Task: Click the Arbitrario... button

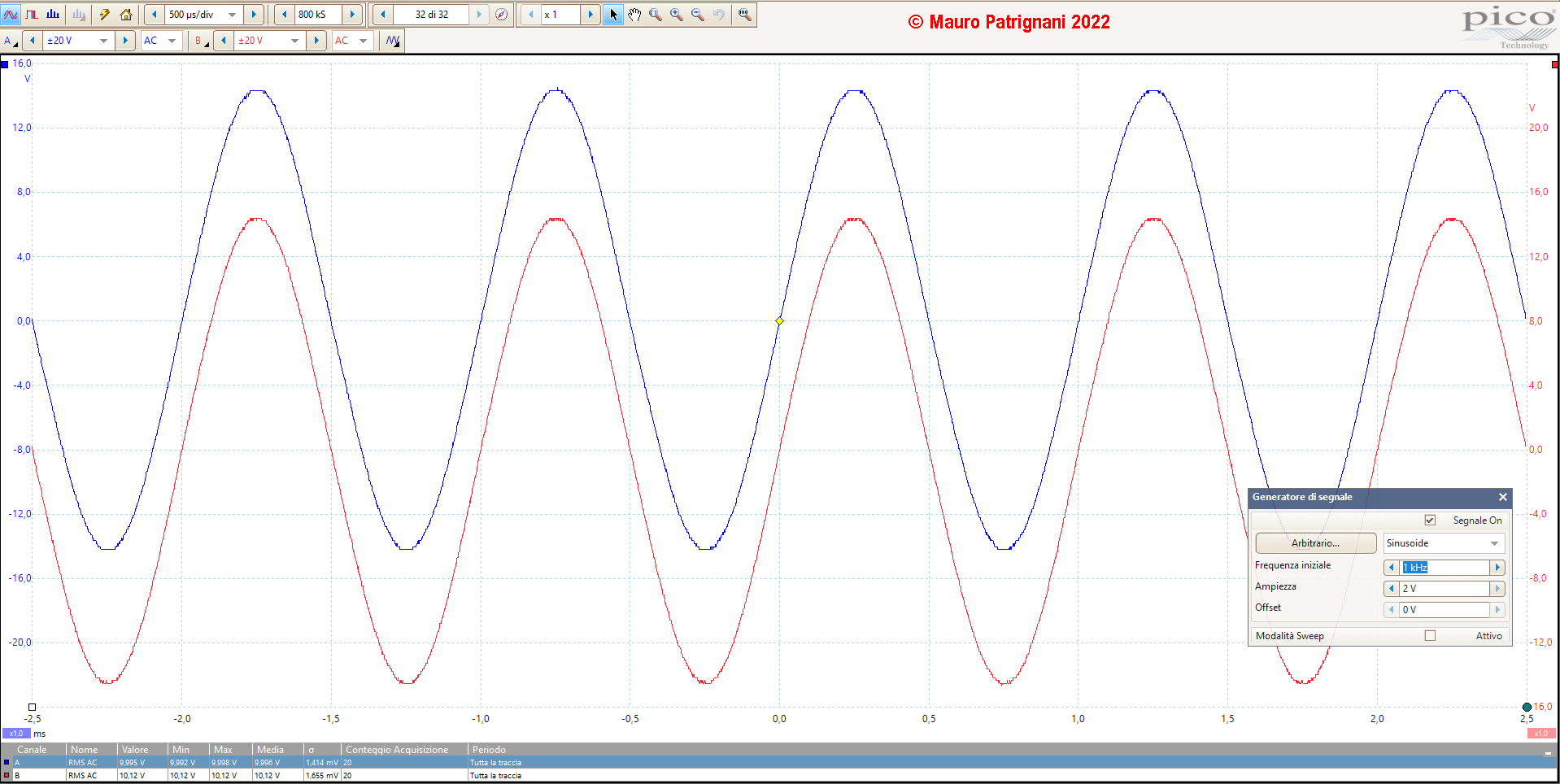Action: pos(1315,543)
